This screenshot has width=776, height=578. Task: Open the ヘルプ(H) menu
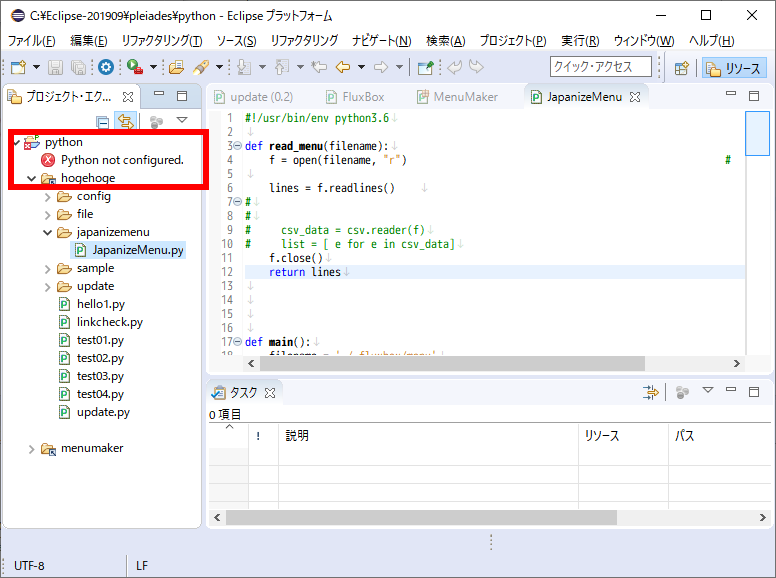(x=712, y=41)
